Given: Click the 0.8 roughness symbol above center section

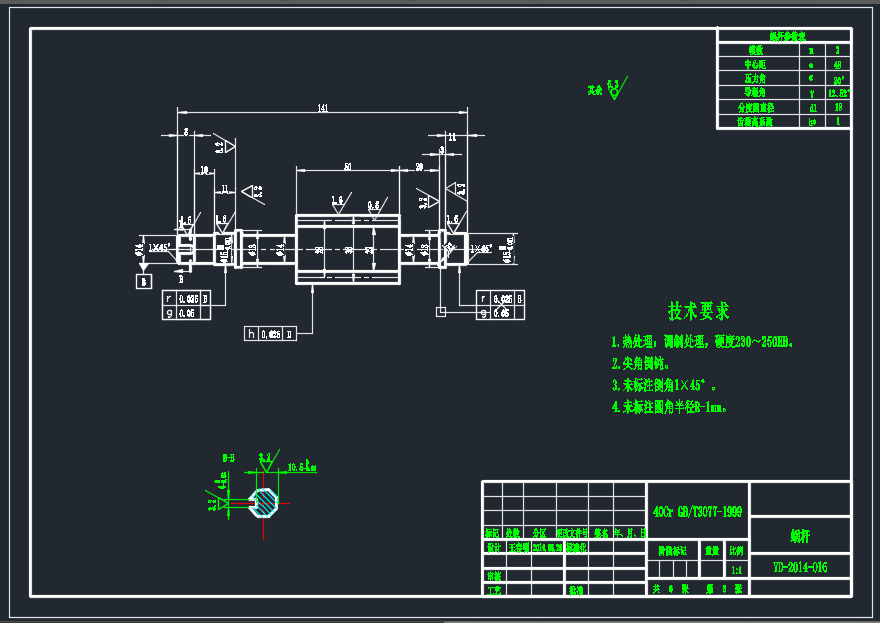Looking at the screenshot, I should click(372, 205).
